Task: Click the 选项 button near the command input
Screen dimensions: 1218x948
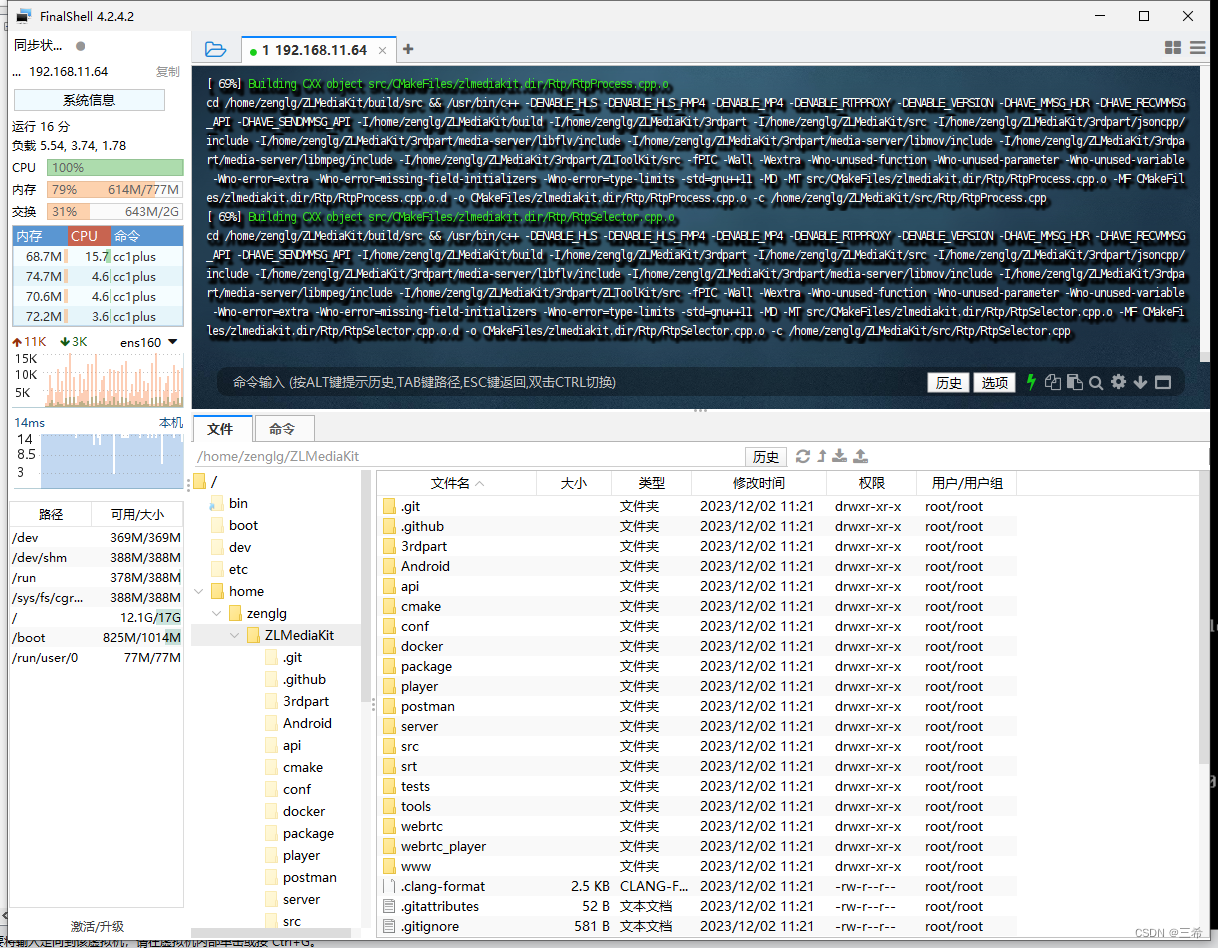Action: tap(994, 383)
